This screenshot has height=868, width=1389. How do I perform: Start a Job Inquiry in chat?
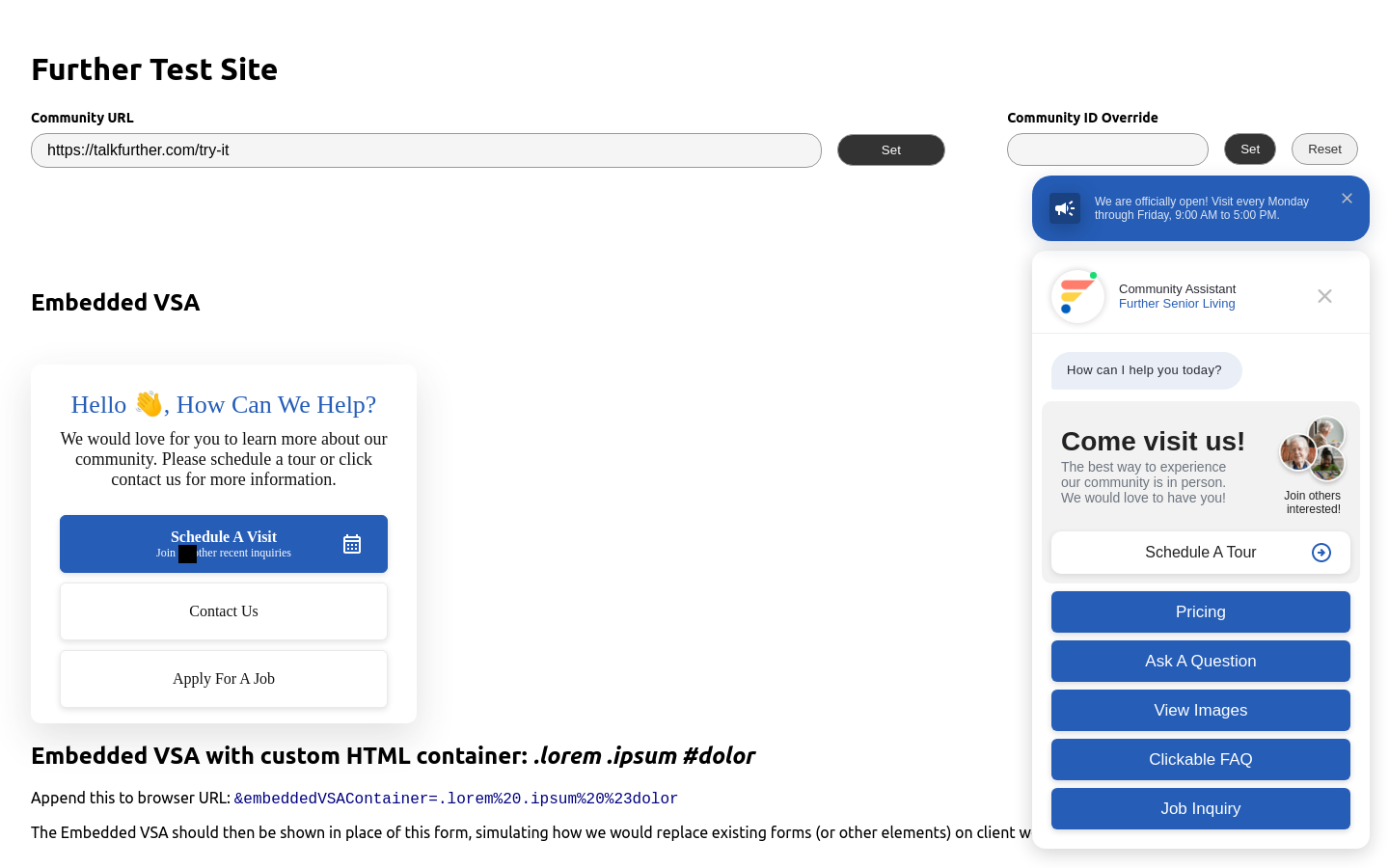pos(1200,809)
